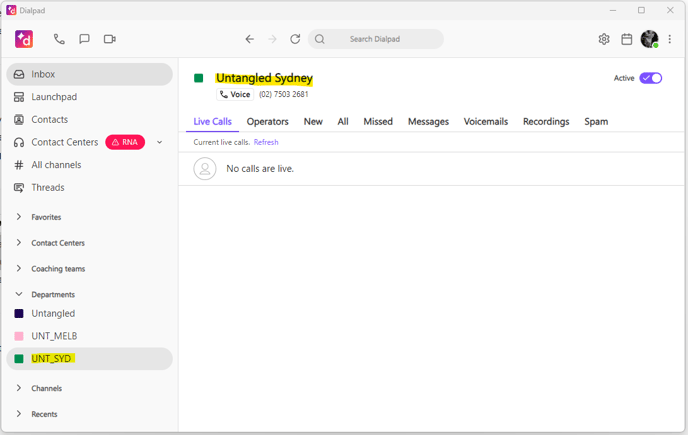Open settings with the gear icon
The width and height of the screenshot is (688, 435).
tap(604, 39)
